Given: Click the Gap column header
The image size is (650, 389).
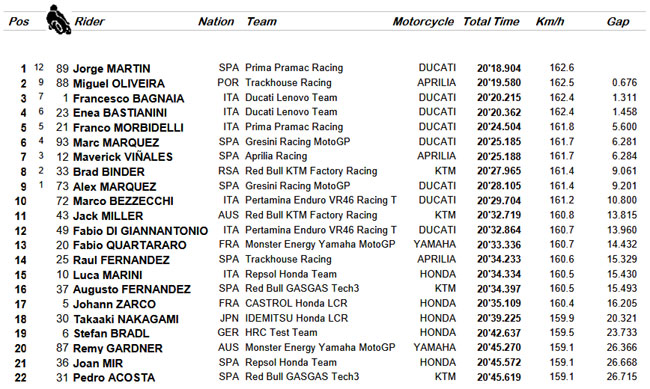Looking at the screenshot, I should (618, 22).
